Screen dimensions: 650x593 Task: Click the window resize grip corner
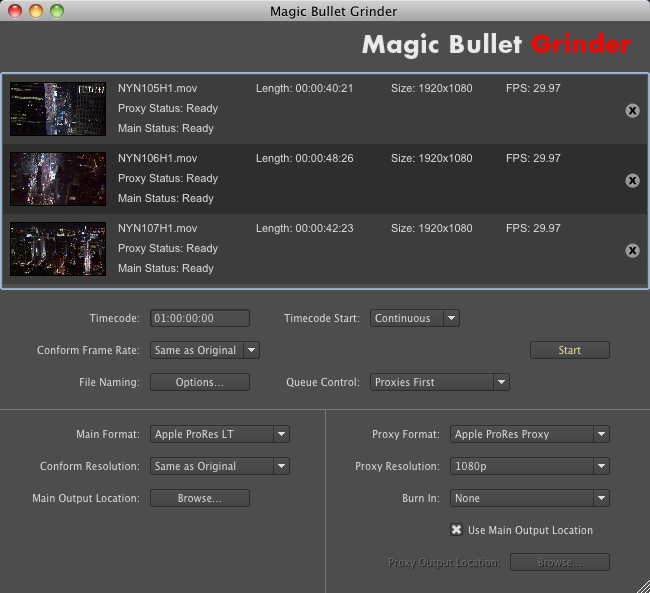pyautogui.click(x=643, y=586)
